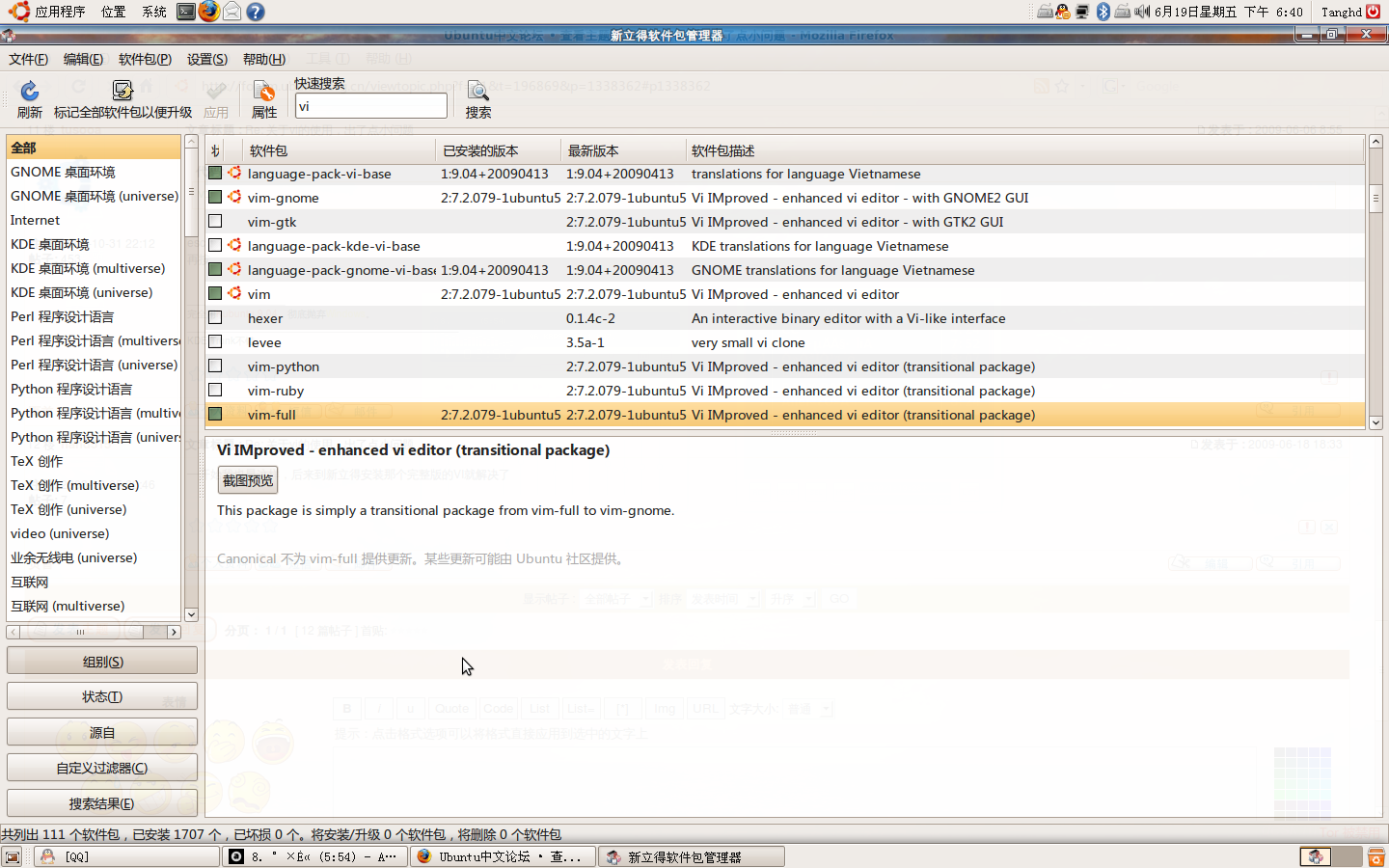The image size is (1389, 868).
Task: Sort by 软件包 column header
Action: pos(331,150)
